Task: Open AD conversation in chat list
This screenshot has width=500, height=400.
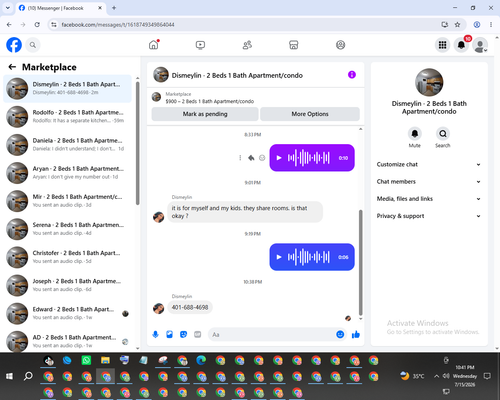Action: point(67,341)
